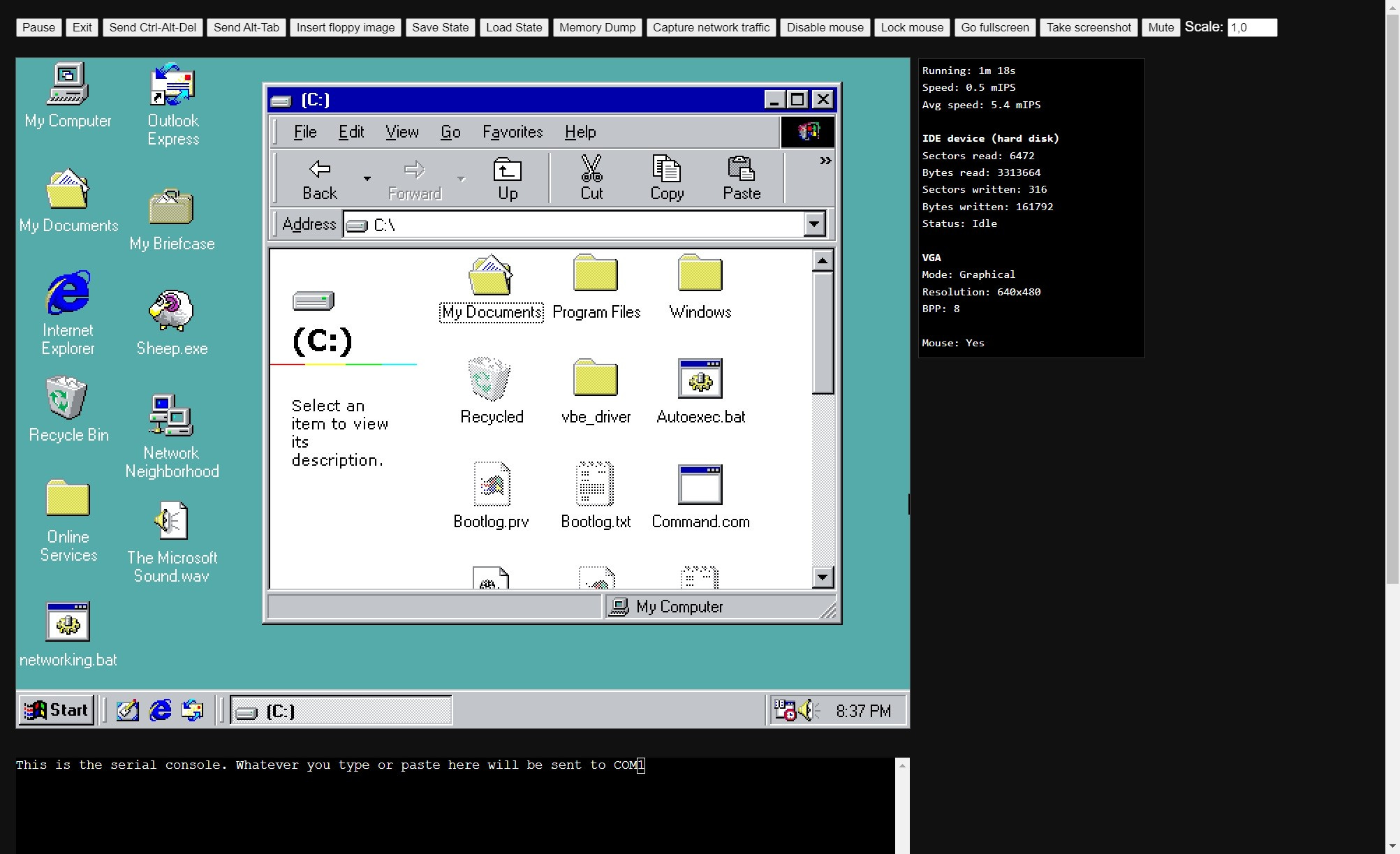Select Recycled folder in C: window
1400x854 pixels.
[491, 391]
